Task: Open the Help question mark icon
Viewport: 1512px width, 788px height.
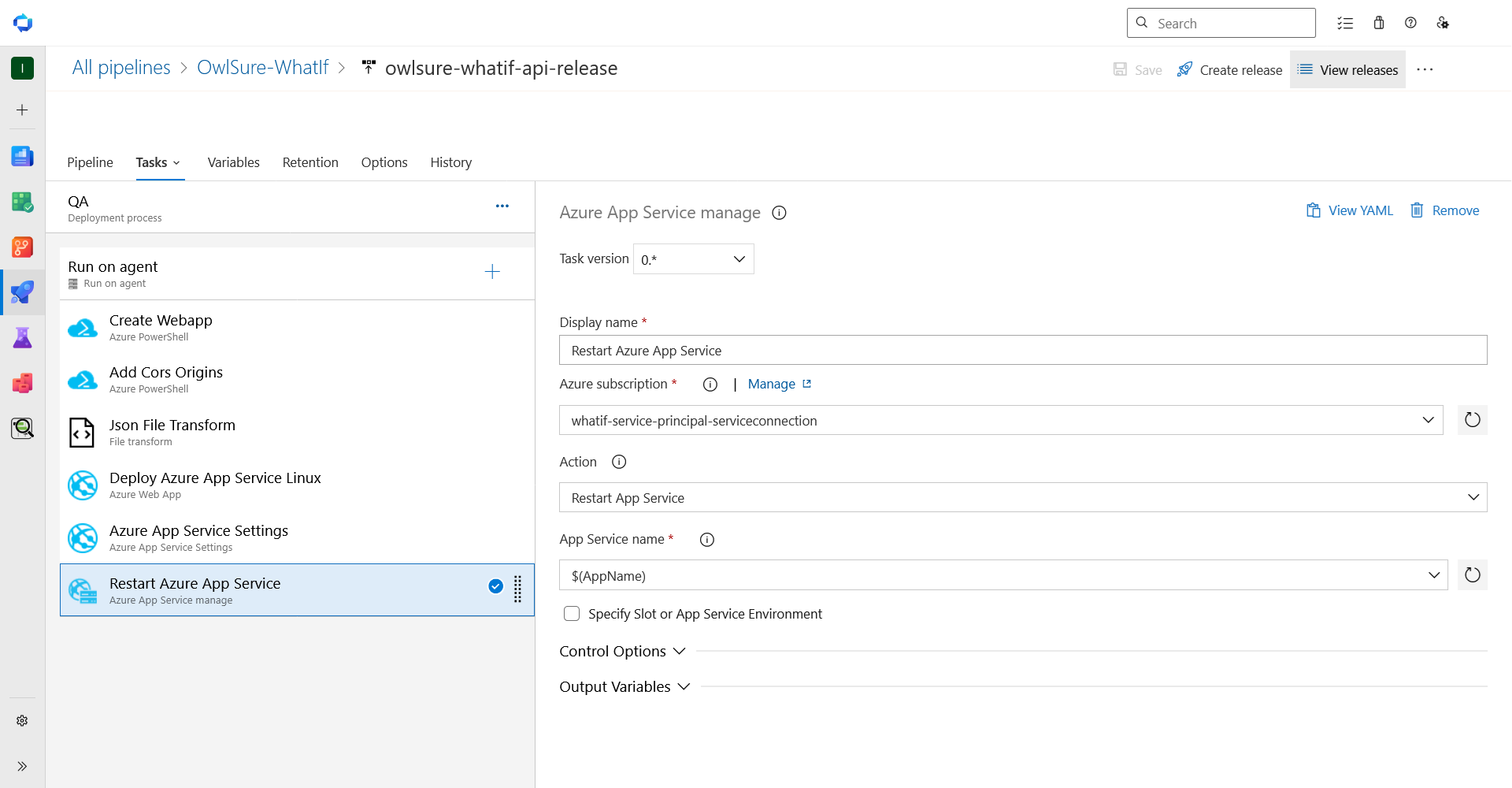Action: 1410,23
